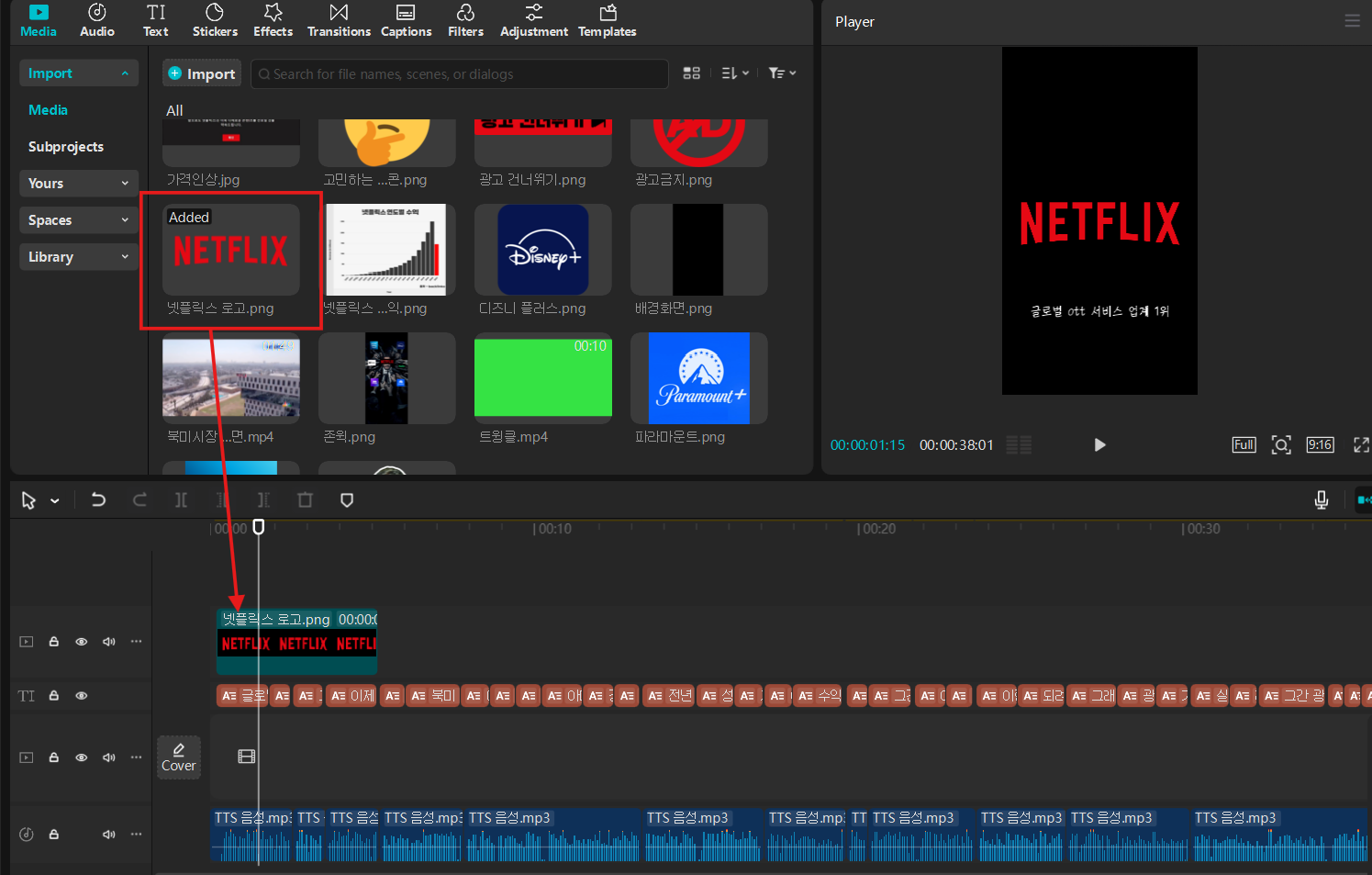
Task: Open the Player panel menu
Action: click(1352, 21)
